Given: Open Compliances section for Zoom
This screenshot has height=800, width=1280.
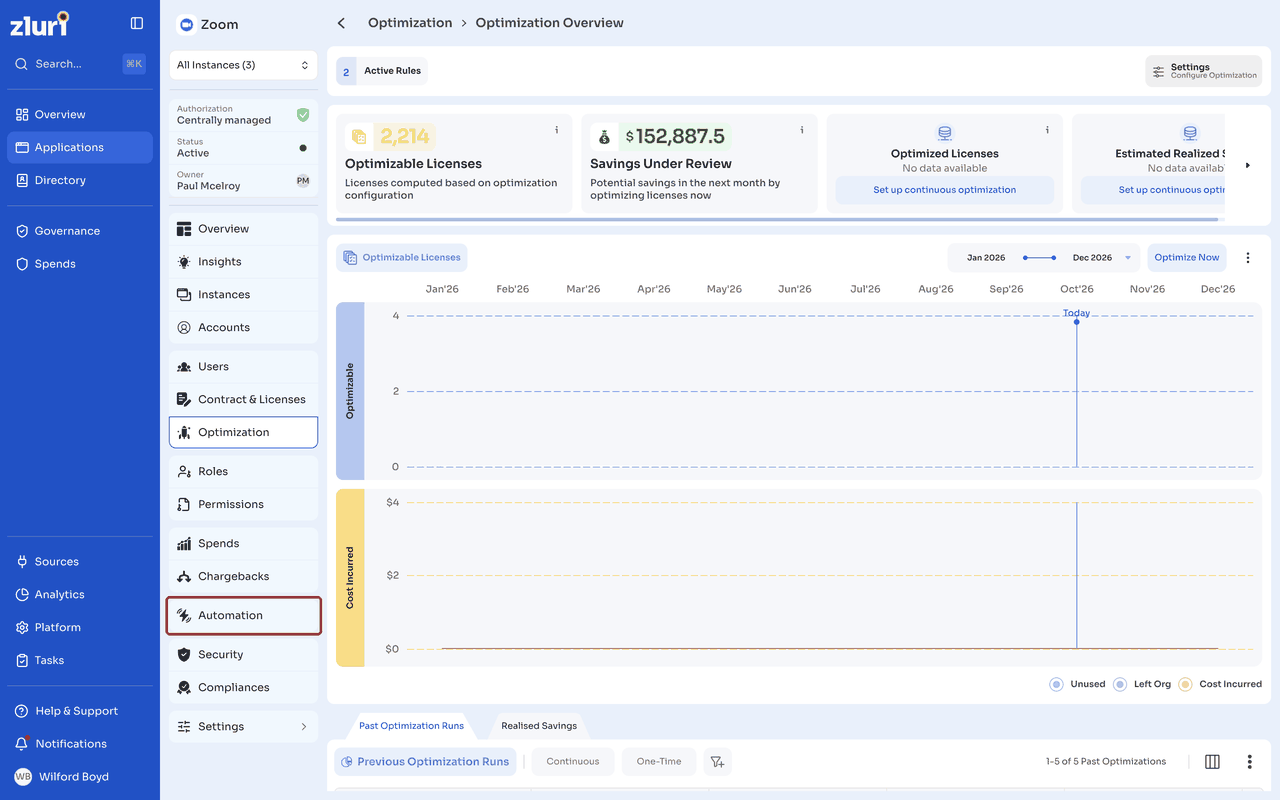Looking at the screenshot, I should point(243,688).
